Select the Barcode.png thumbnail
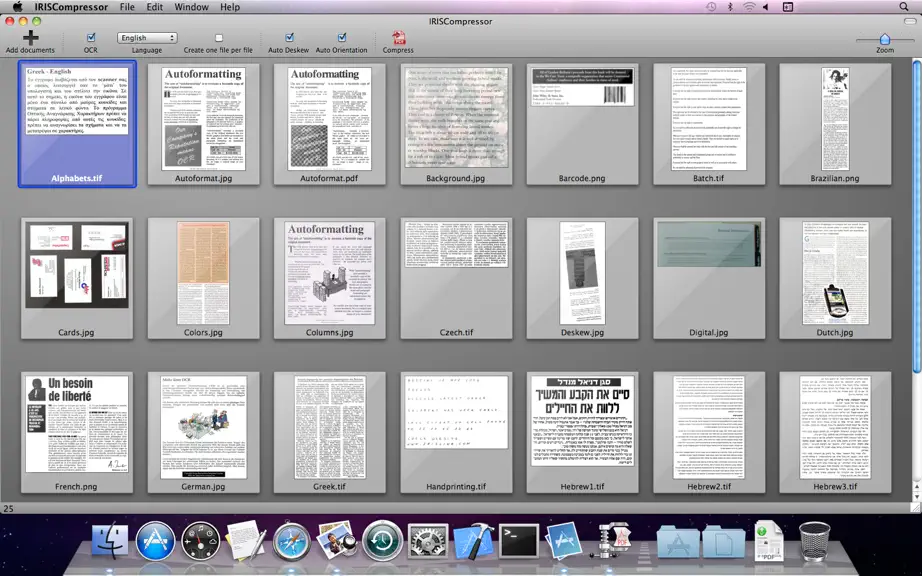922x576 pixels. (x=582, y=125)
